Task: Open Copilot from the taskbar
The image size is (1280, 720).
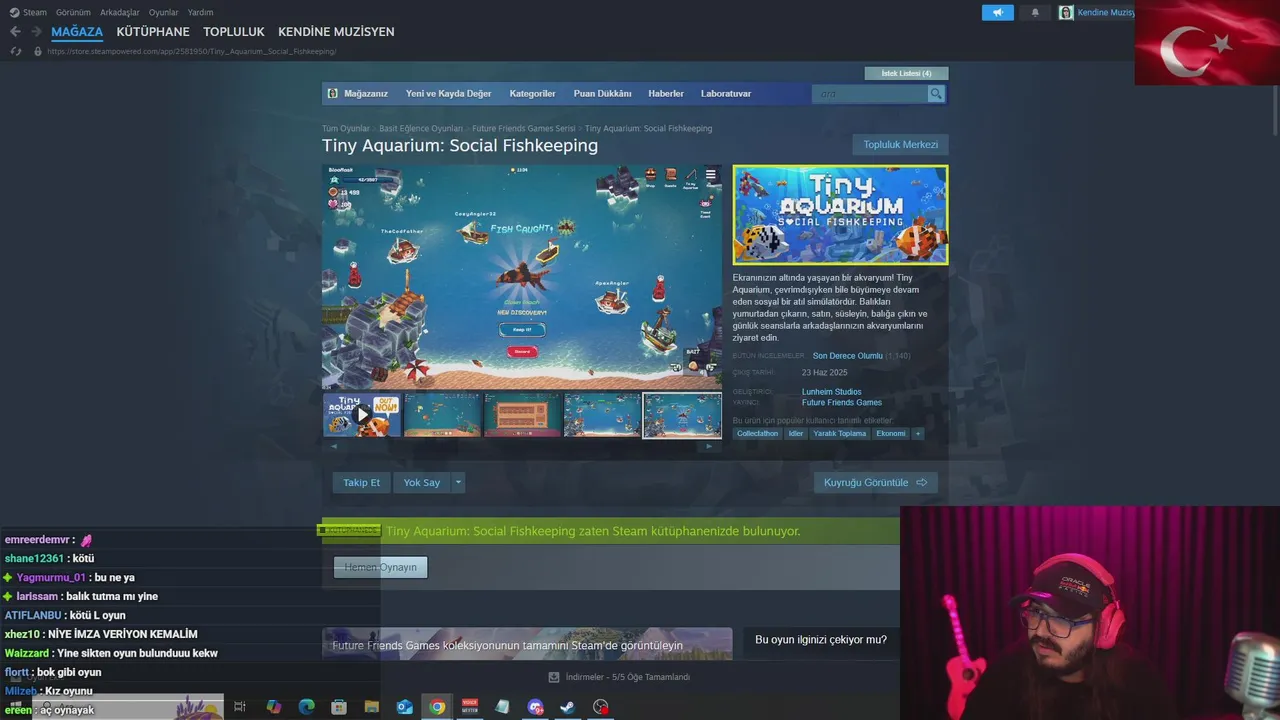Action: pos(273,707)
